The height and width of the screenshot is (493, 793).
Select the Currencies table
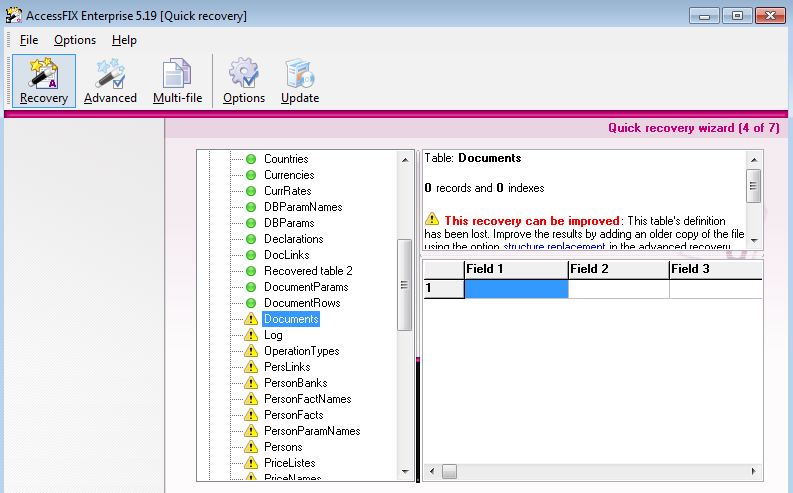pyautogui.click(x=289, y=175)
